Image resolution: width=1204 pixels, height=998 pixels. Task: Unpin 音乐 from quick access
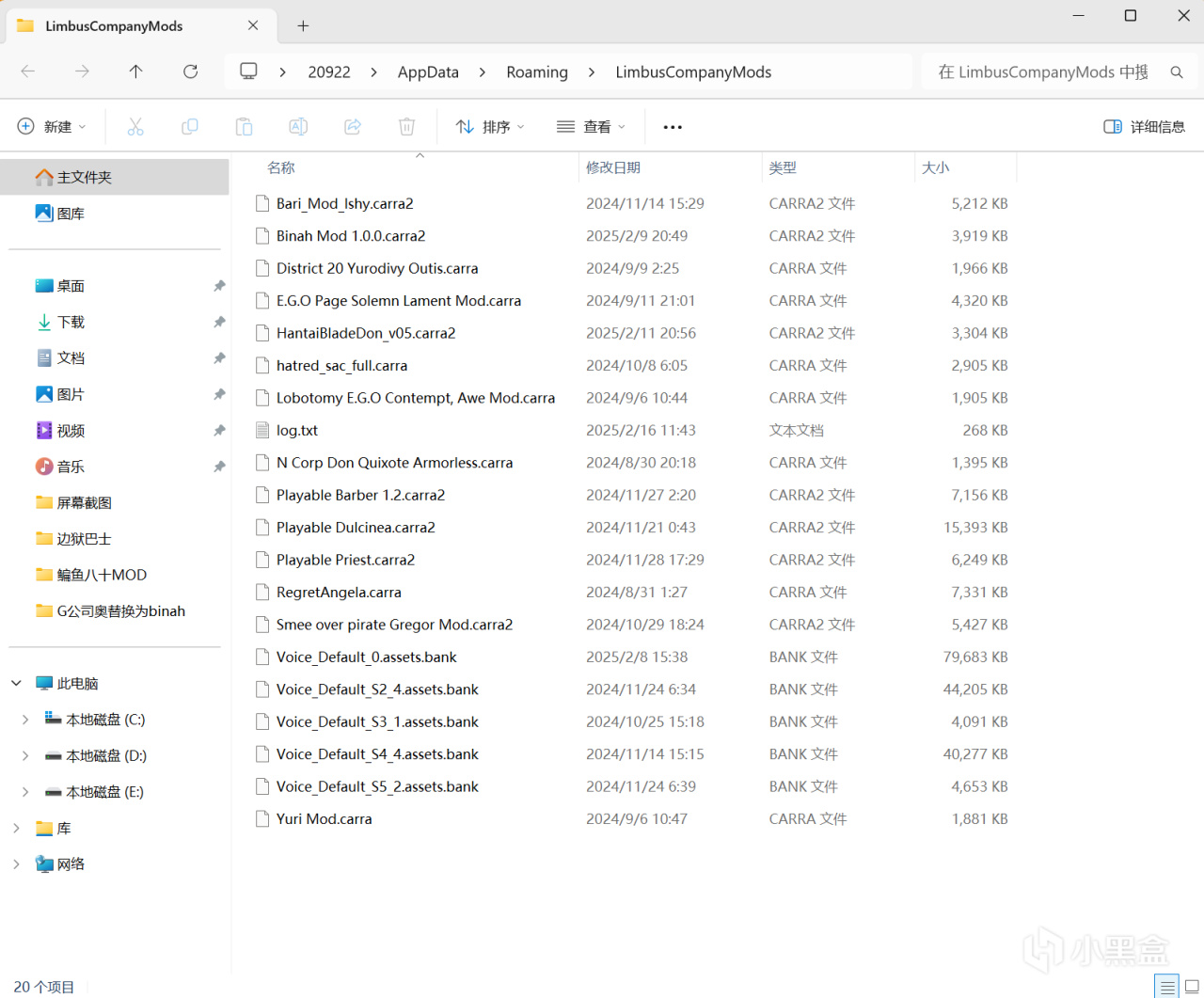pyautogui.click(x=219, y=467)
